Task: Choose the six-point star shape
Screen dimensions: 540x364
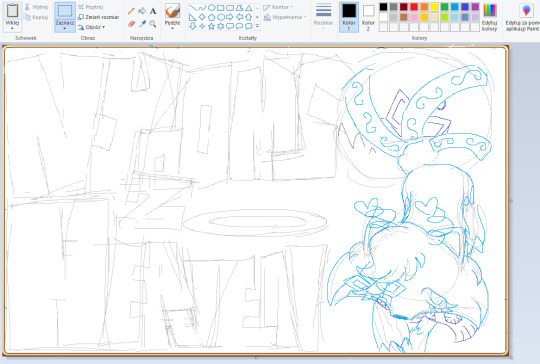Action: coord(221,26)
